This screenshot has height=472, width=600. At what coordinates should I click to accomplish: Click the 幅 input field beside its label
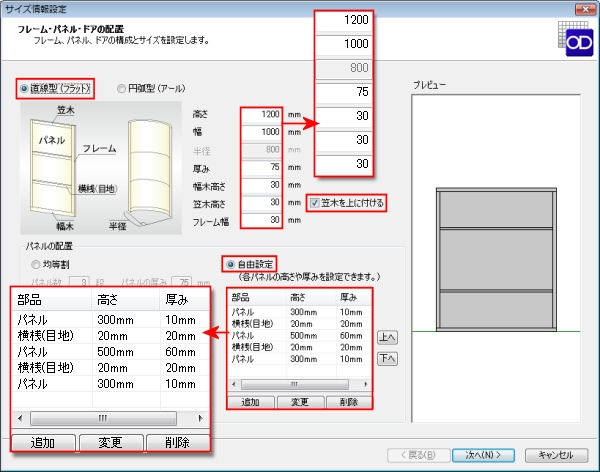pyautogui.click(x=263, y=133)
